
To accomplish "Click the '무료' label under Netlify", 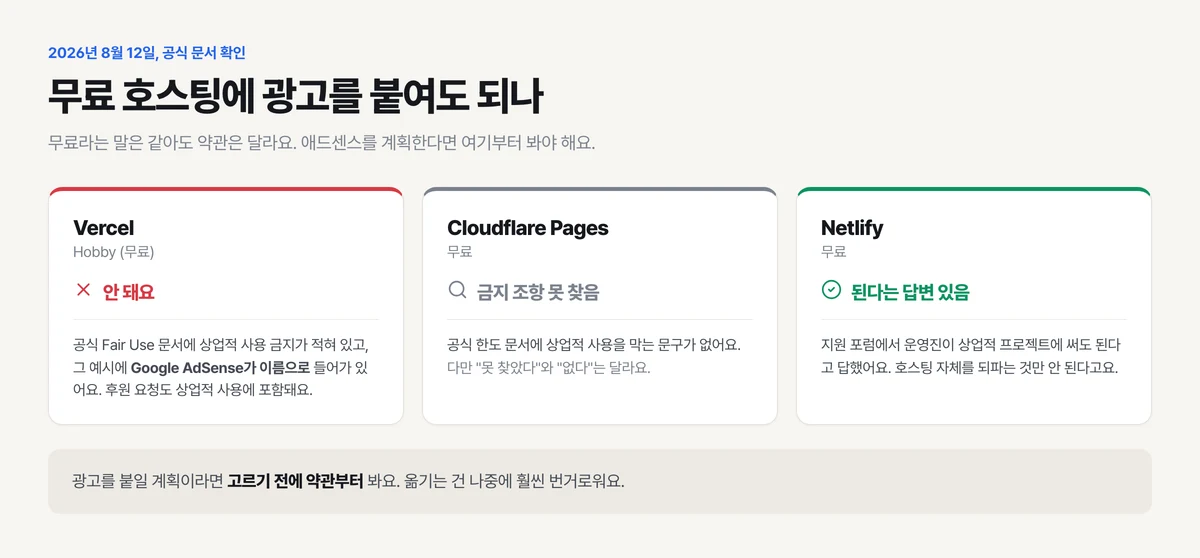I will coord(834,252).
